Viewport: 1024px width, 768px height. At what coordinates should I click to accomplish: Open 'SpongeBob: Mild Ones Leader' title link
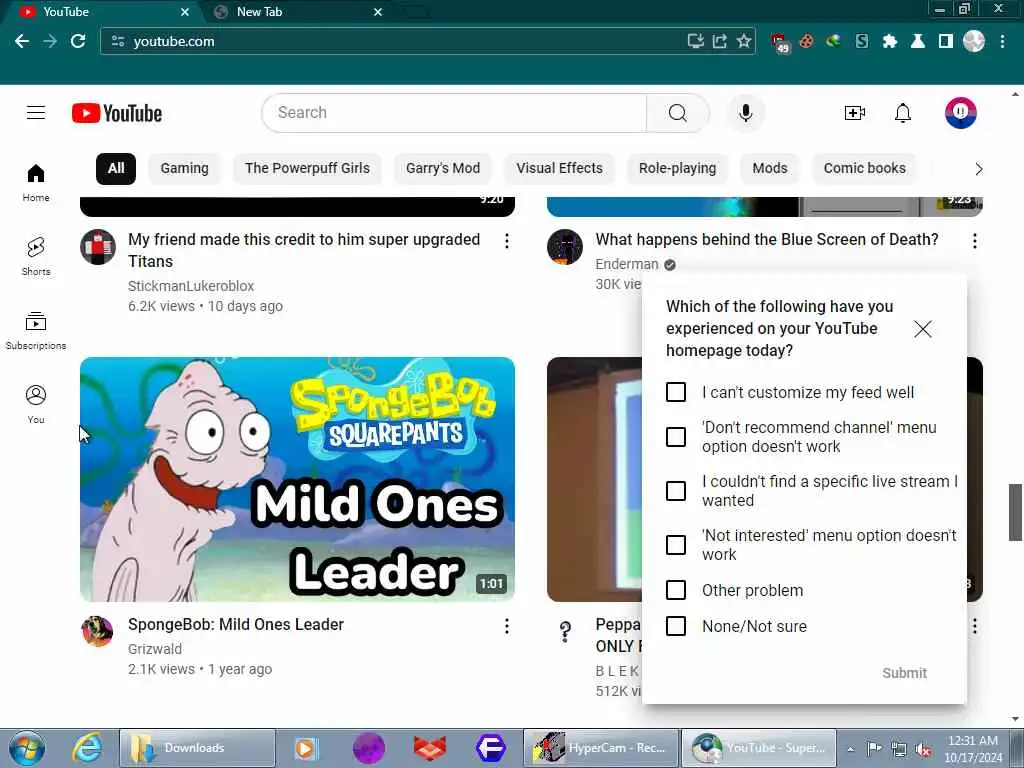click(x=236, y=624)
